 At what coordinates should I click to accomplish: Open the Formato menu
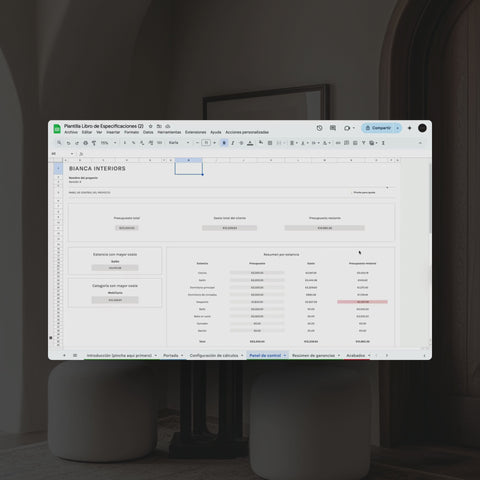pos(131,132)
